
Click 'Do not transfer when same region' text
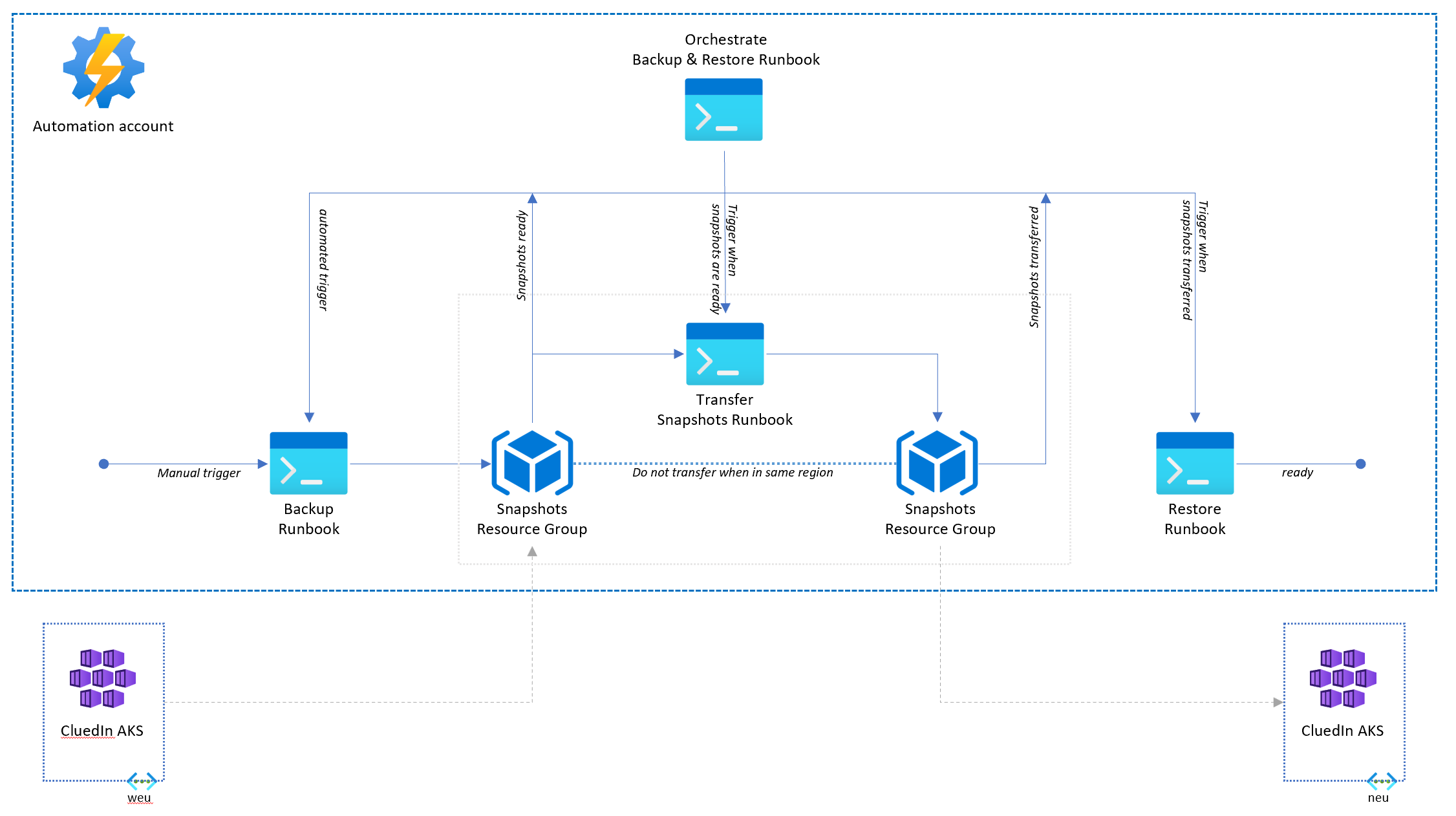733,473
